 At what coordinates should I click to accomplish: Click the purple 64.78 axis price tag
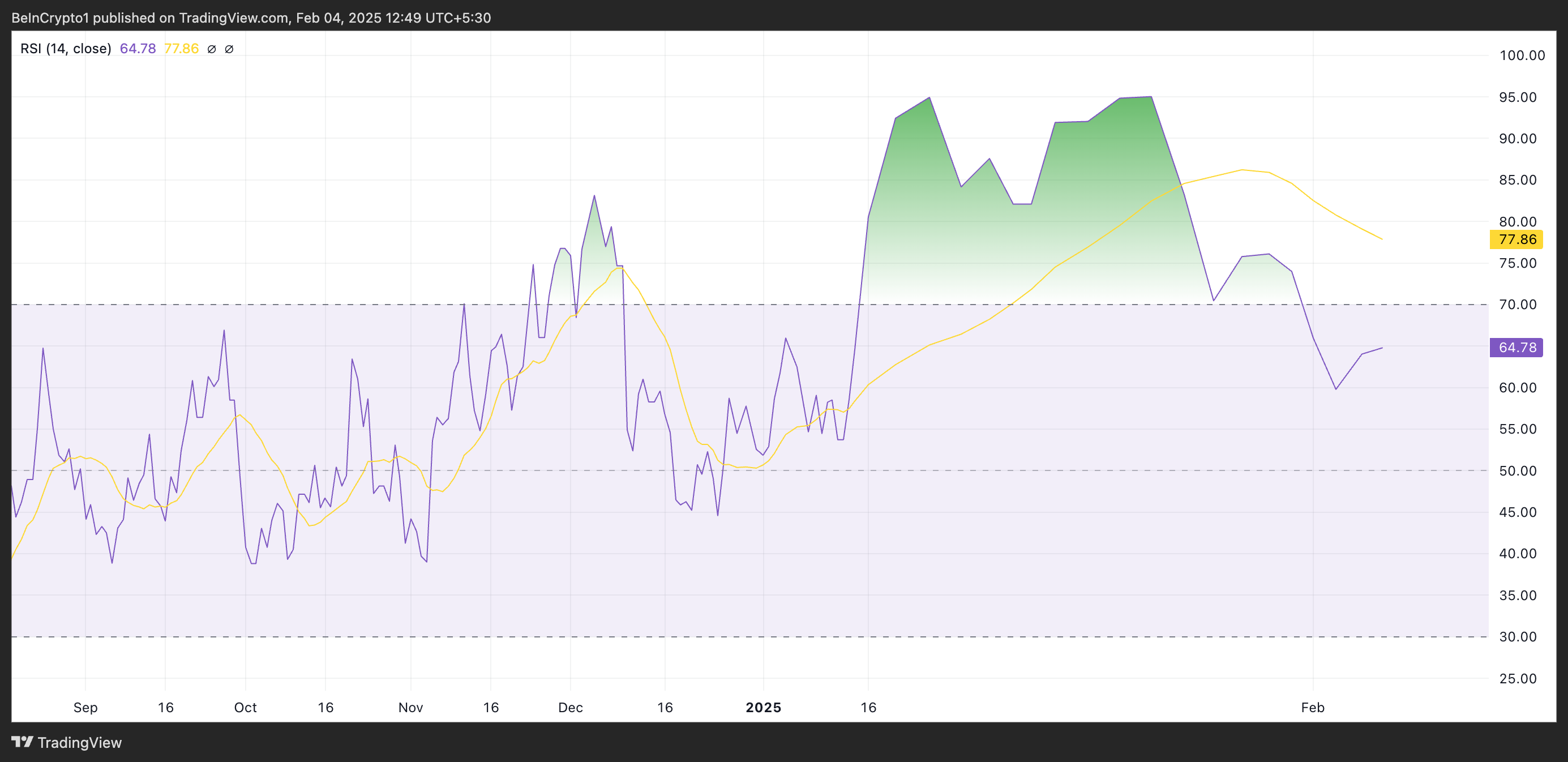click(1516, 348)
